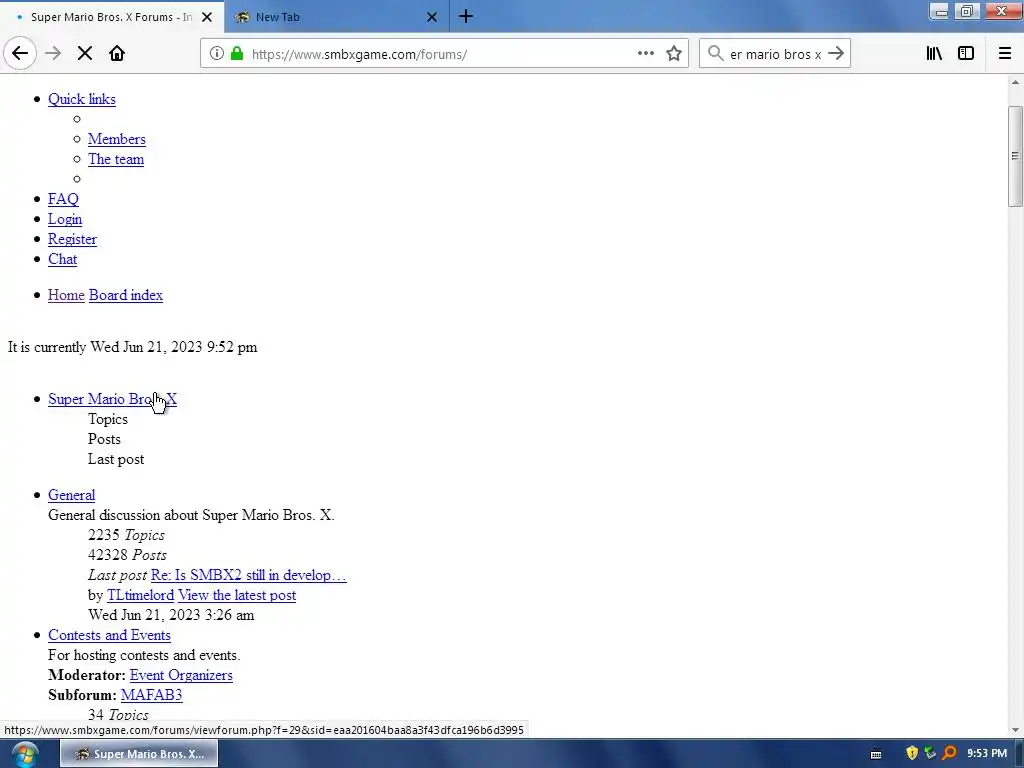Viewport: 1024px width, 768px height.
Task: Show site information icon in address bar
Action: (x=216, y=54)
